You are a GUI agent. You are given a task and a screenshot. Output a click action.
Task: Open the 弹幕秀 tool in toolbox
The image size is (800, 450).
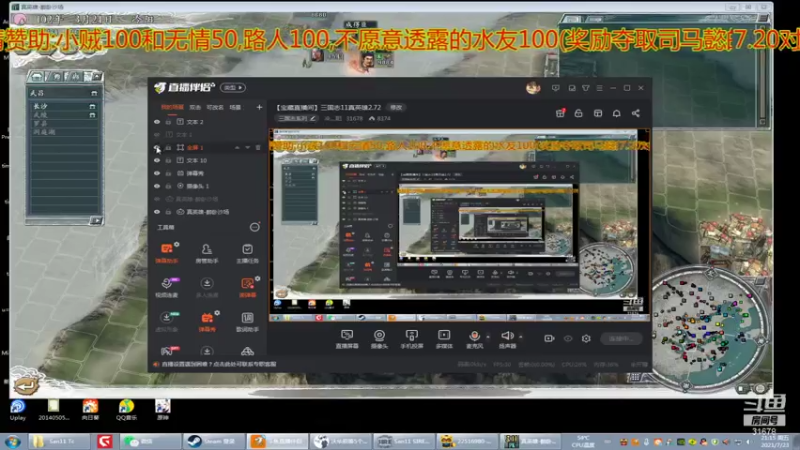207,321
